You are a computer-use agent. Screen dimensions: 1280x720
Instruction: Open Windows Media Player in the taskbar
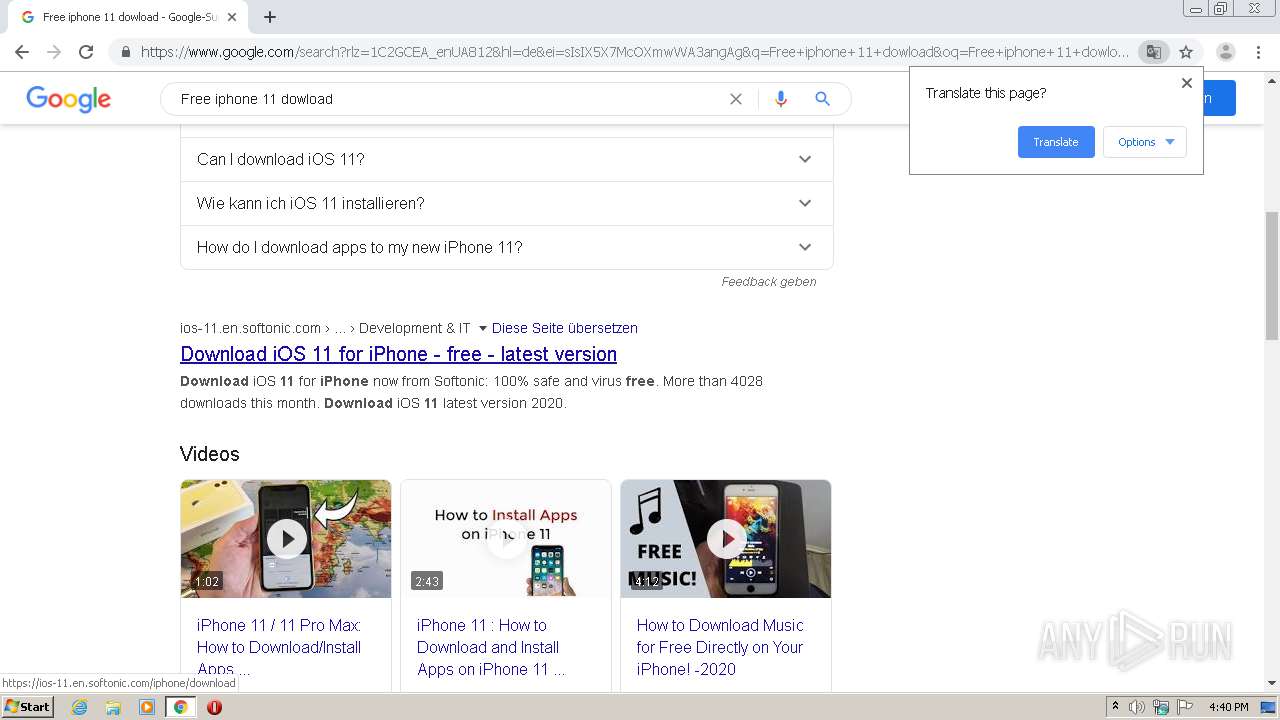coord(147,707)
